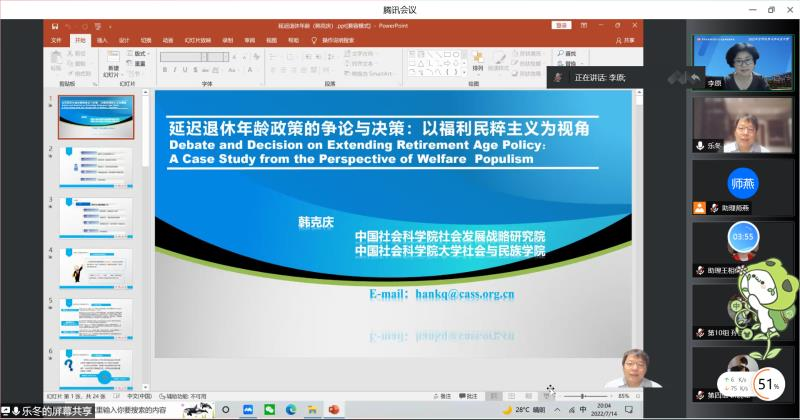Click the Share icon in PowerPoint ribbon
The height and width of the screenshot is (420, 800).
tap(625, 40)
